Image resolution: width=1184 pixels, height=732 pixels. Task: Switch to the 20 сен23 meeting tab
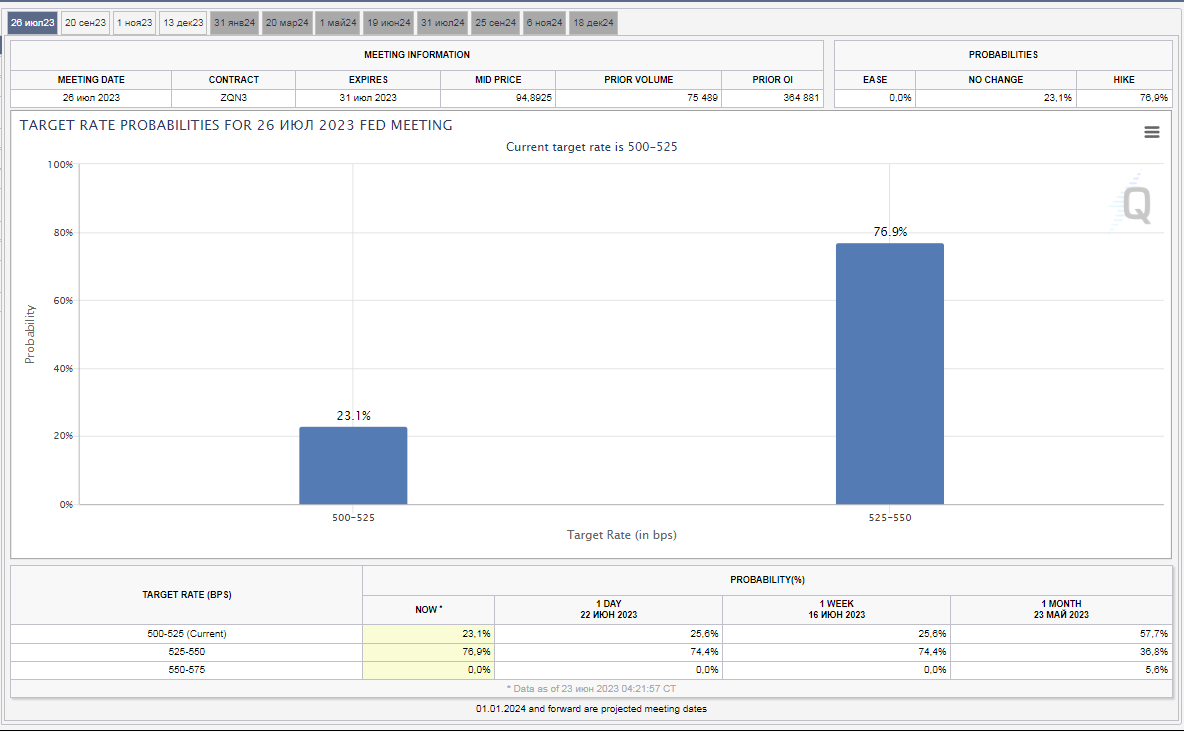[85, 22]
